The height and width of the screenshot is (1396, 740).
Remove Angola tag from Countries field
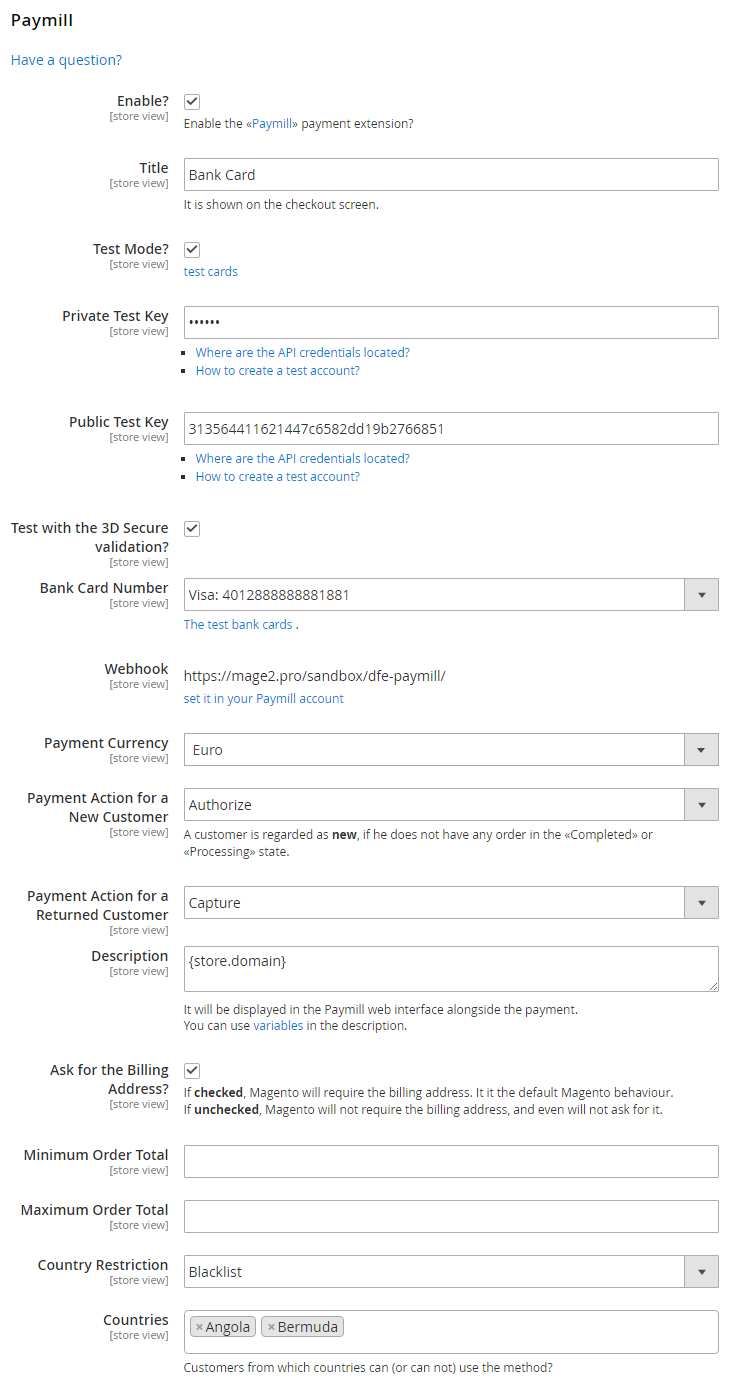[199, 1327]
